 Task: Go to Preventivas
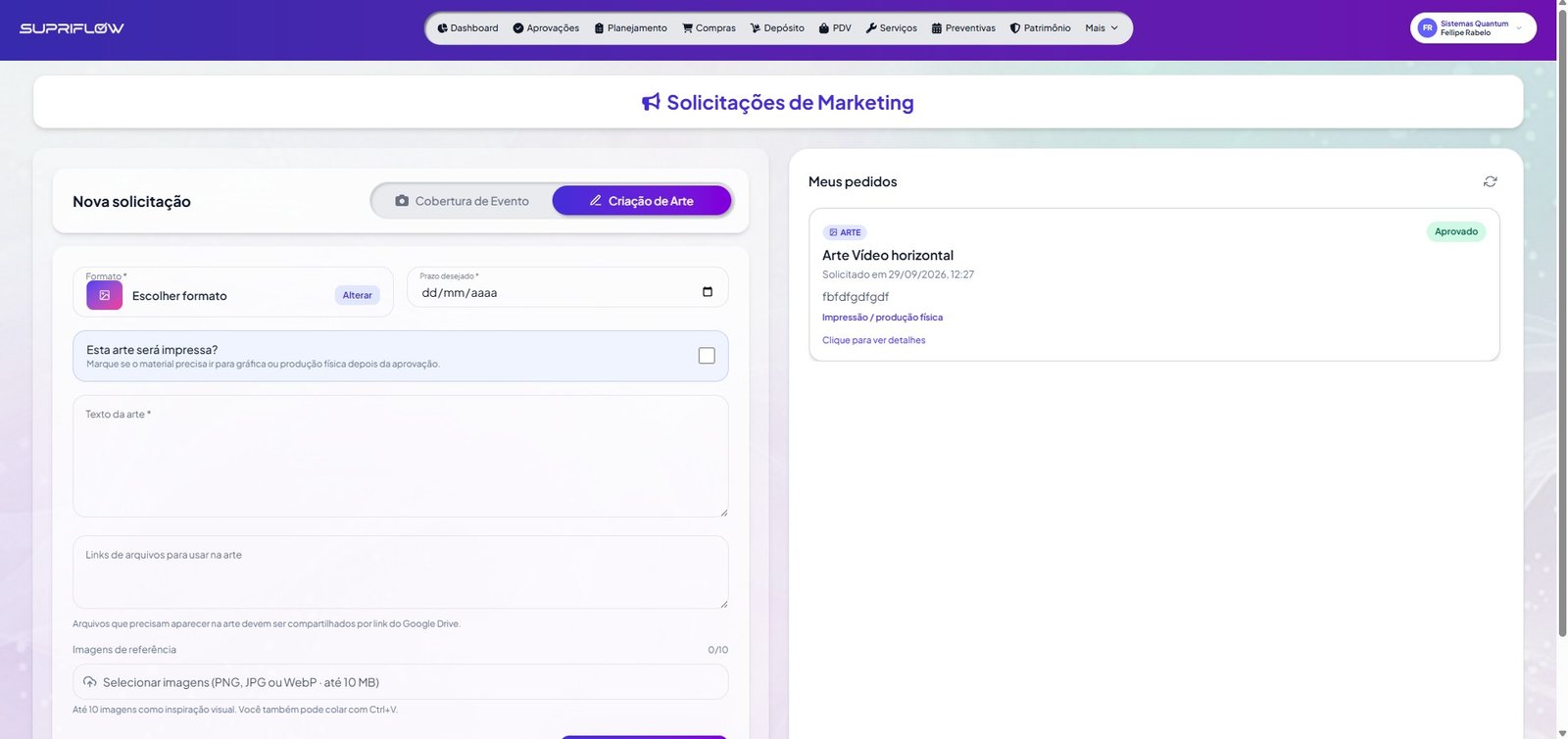tap(963, 28)
